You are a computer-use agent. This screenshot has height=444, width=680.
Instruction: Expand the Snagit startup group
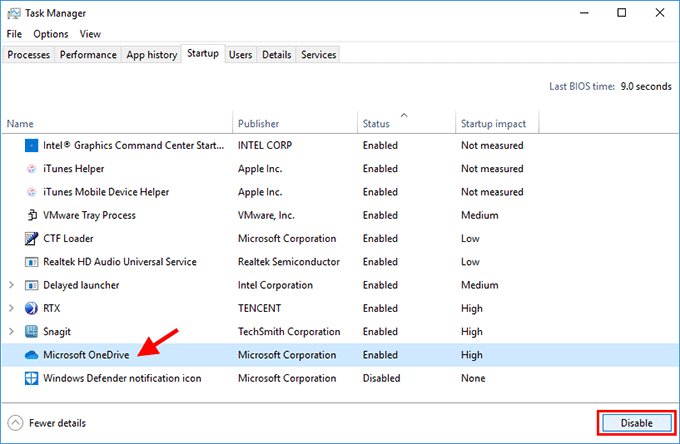(x=11, y=332)
